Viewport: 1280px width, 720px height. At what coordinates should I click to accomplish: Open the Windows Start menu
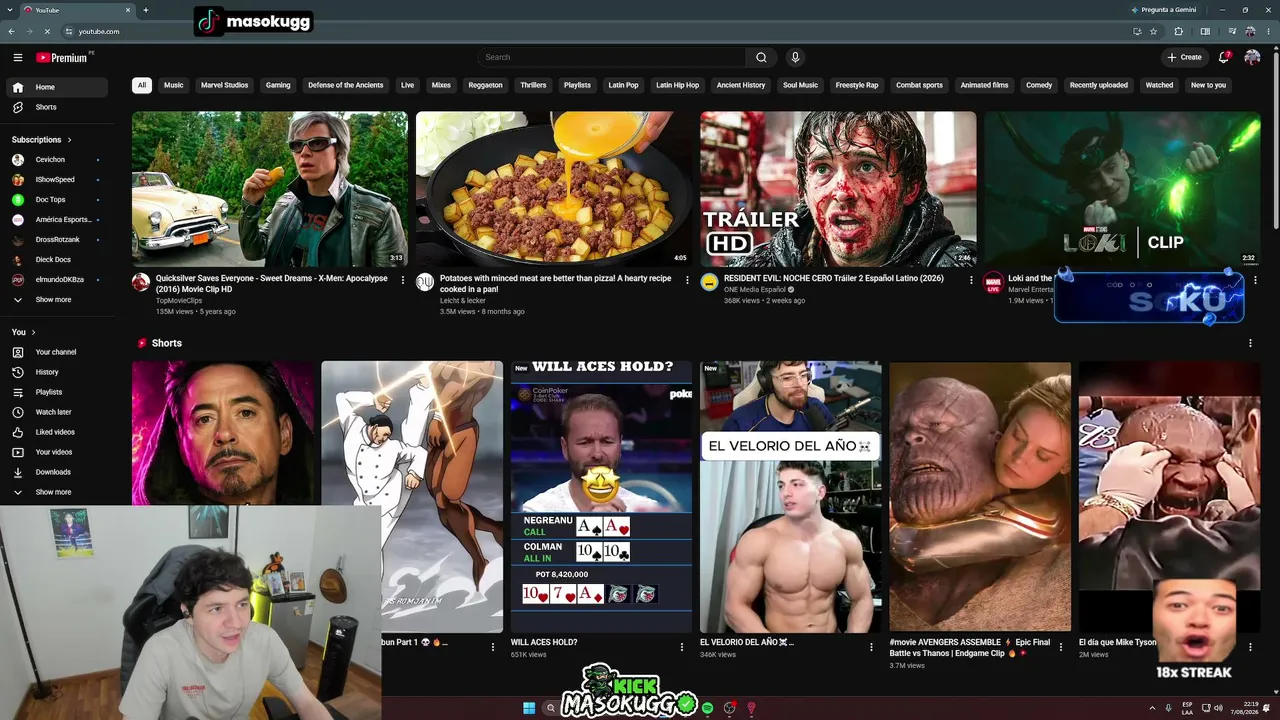click(529, 708)
